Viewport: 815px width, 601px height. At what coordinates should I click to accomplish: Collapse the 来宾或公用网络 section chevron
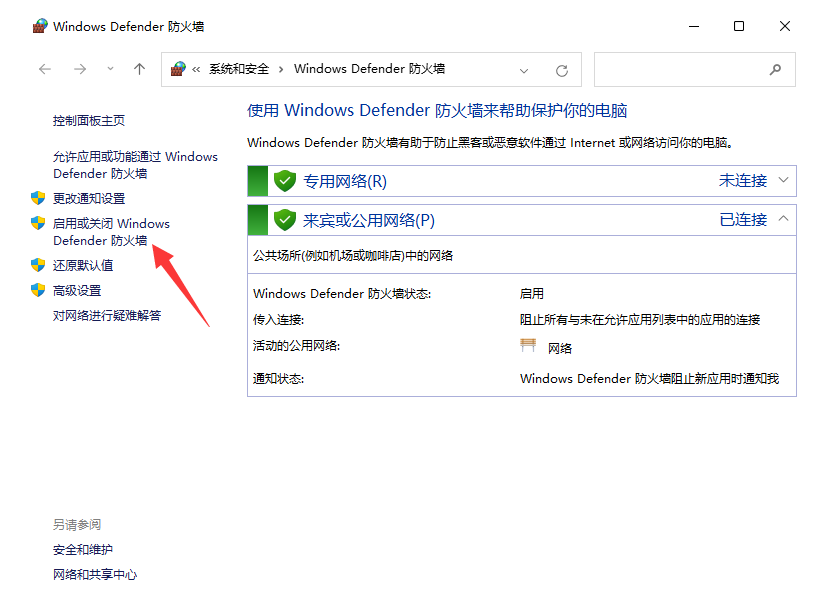click(x=784, y=219)
